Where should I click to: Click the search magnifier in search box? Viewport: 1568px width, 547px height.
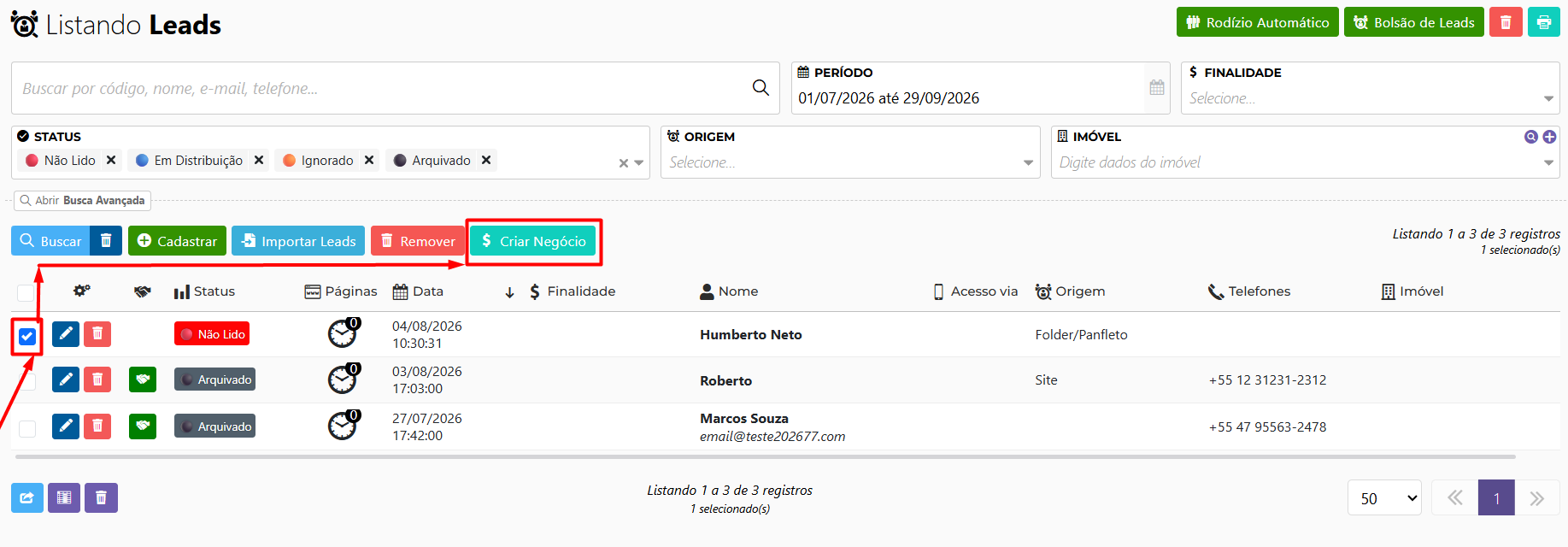pyautogui.click(x=761, y=87)
